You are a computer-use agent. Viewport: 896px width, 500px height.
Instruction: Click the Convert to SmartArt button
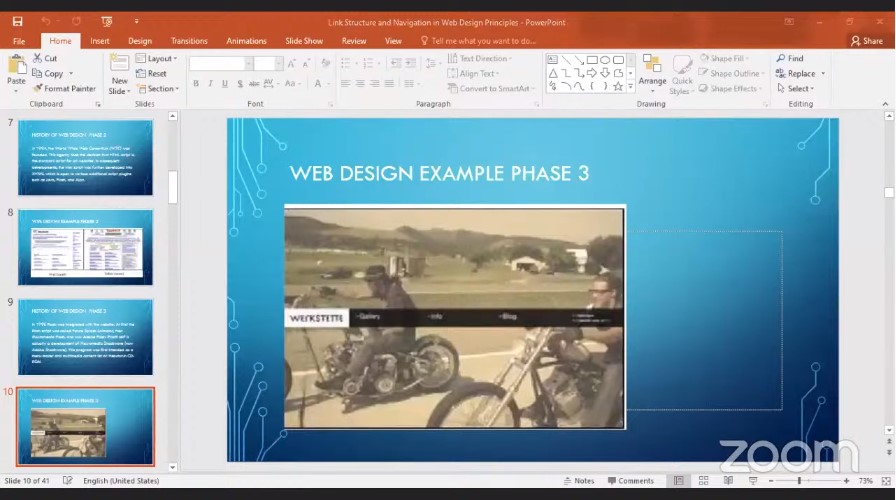tap(491, 89)
